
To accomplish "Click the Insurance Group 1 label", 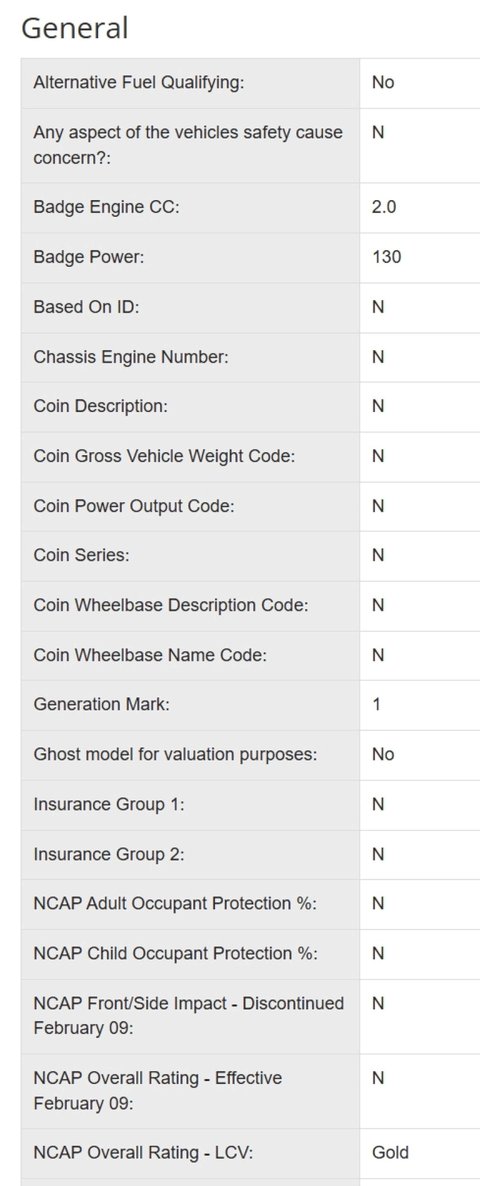I will coord(109,805).
